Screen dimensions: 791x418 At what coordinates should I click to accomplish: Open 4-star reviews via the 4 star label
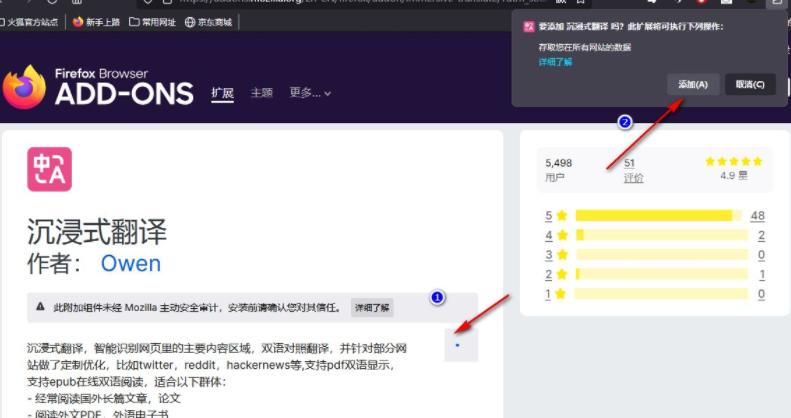pyautogui.click(x=556, y=235)
